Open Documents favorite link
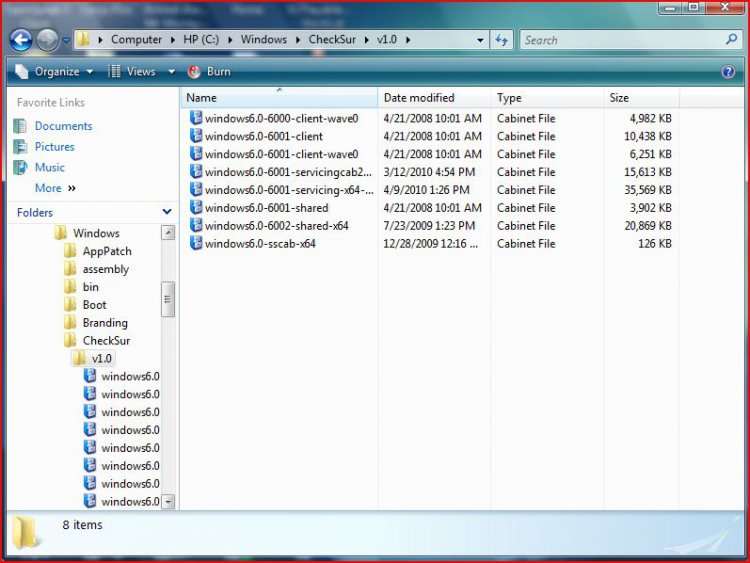 [x=64, y=126]
